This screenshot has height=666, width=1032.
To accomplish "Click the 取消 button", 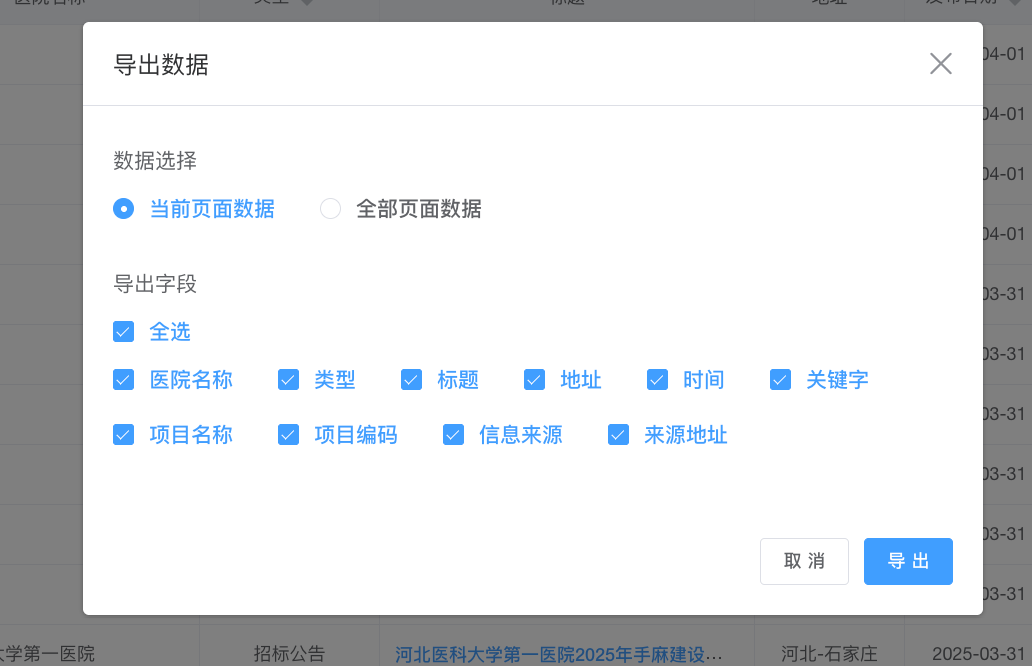I will pyautogui.click(x=804, y=561).
